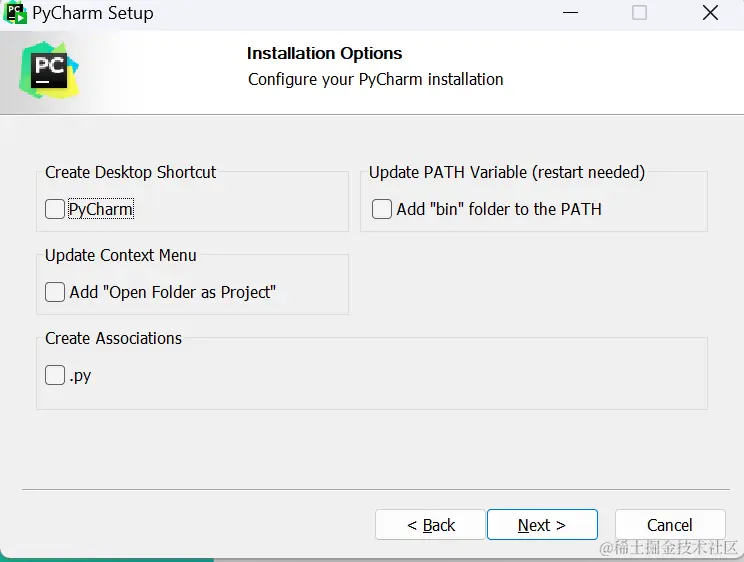Viewport: 744px width, 562px height.
Task: Tick the .py association checkbox square
Action: point(55,375)
